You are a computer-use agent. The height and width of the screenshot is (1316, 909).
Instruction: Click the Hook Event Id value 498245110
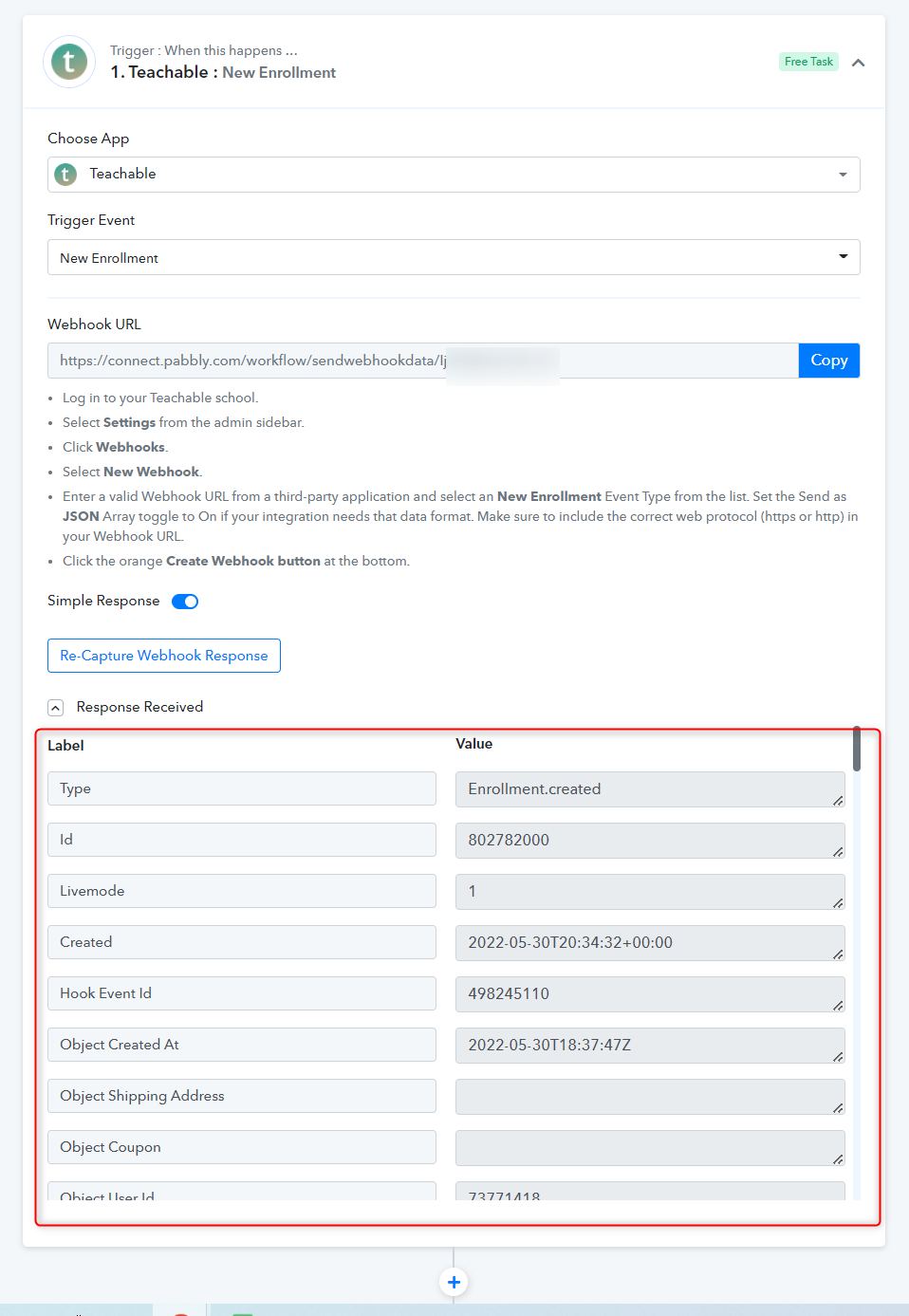650,994
